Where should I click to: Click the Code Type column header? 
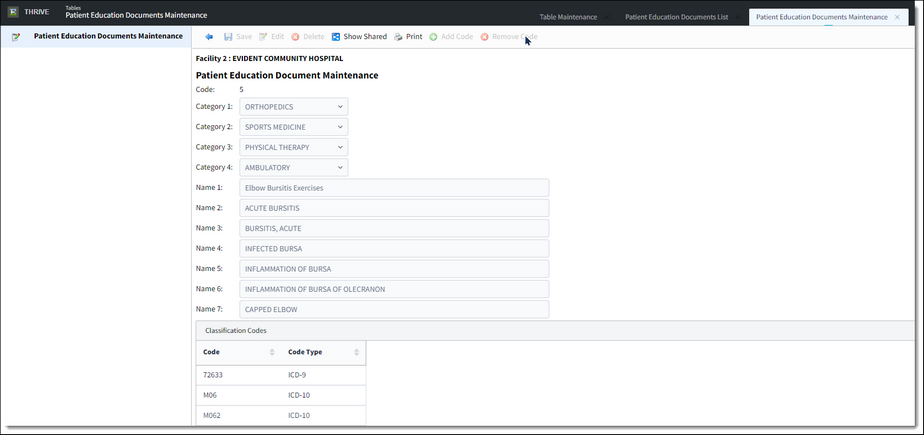tap(323, 352)
